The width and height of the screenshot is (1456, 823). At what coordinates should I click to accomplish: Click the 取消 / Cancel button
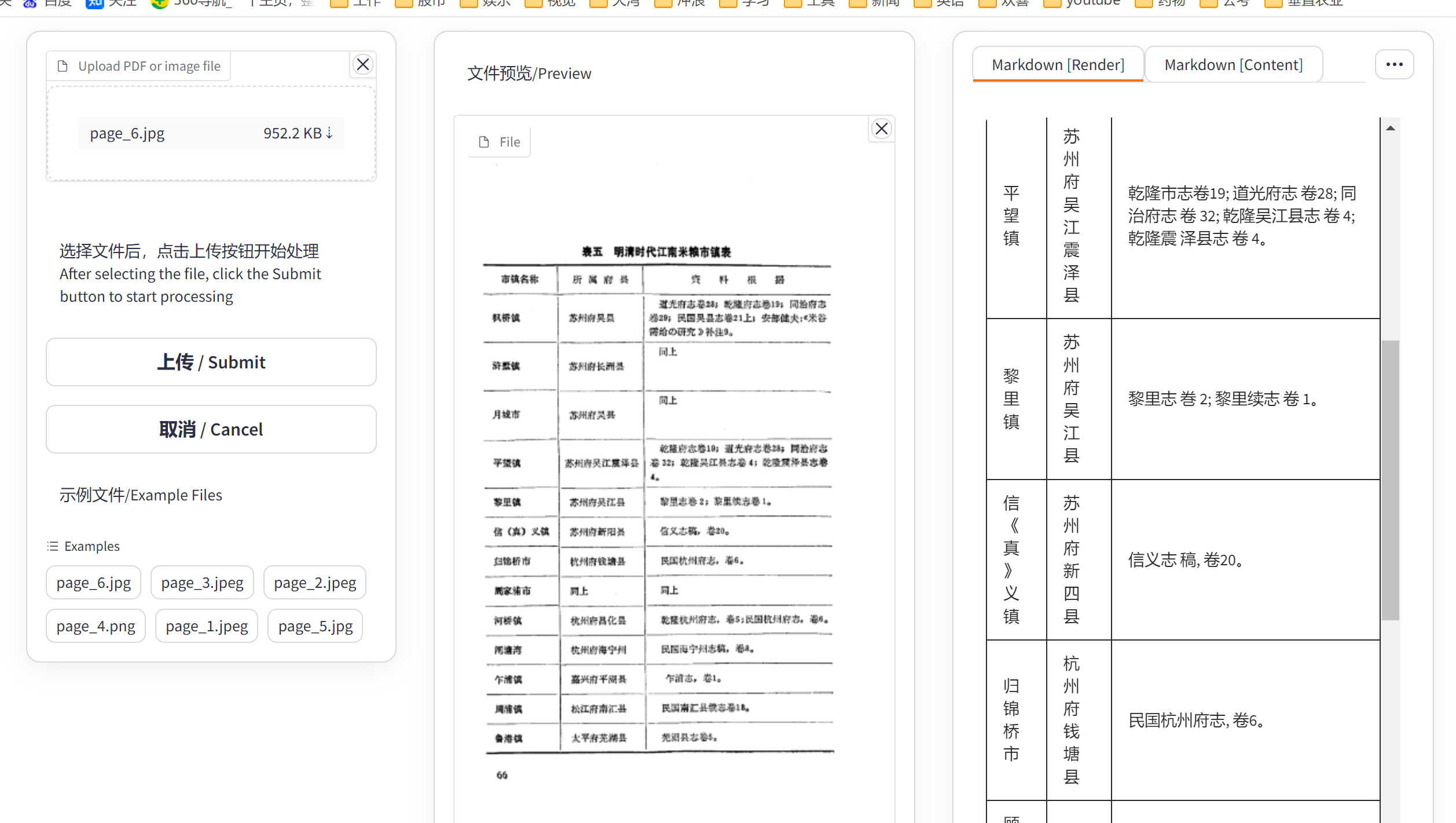pyautogui.click(x=211, y=429)
